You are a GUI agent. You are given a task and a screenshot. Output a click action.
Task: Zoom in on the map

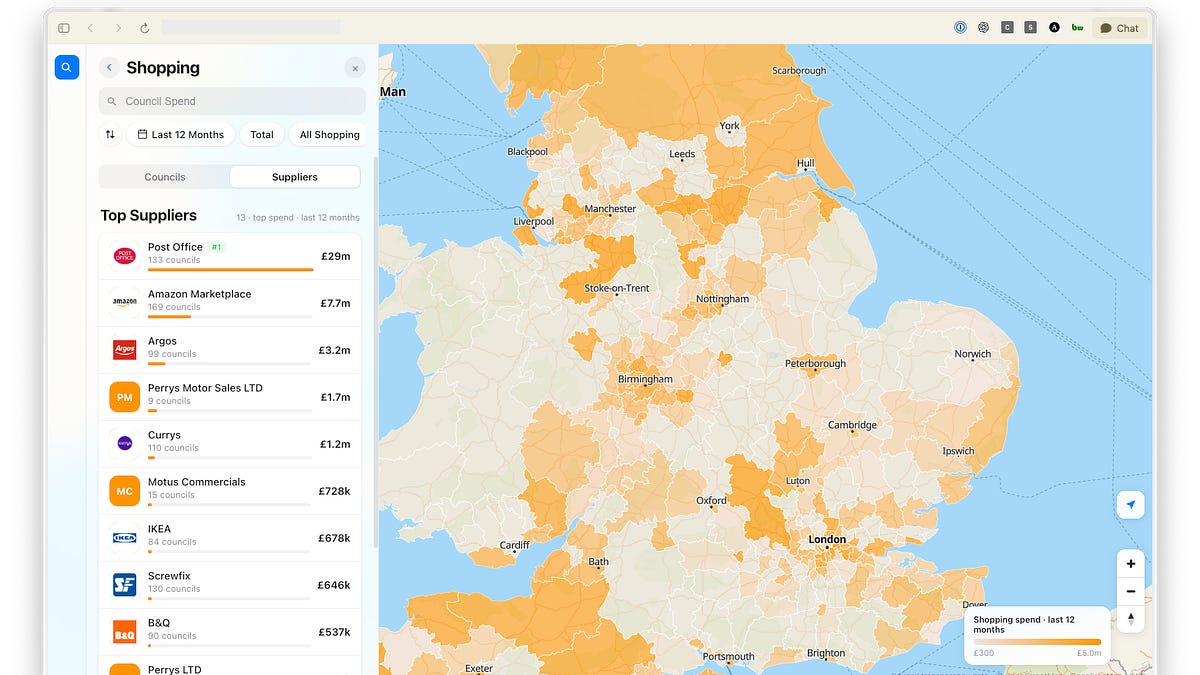click(1131, 563)
